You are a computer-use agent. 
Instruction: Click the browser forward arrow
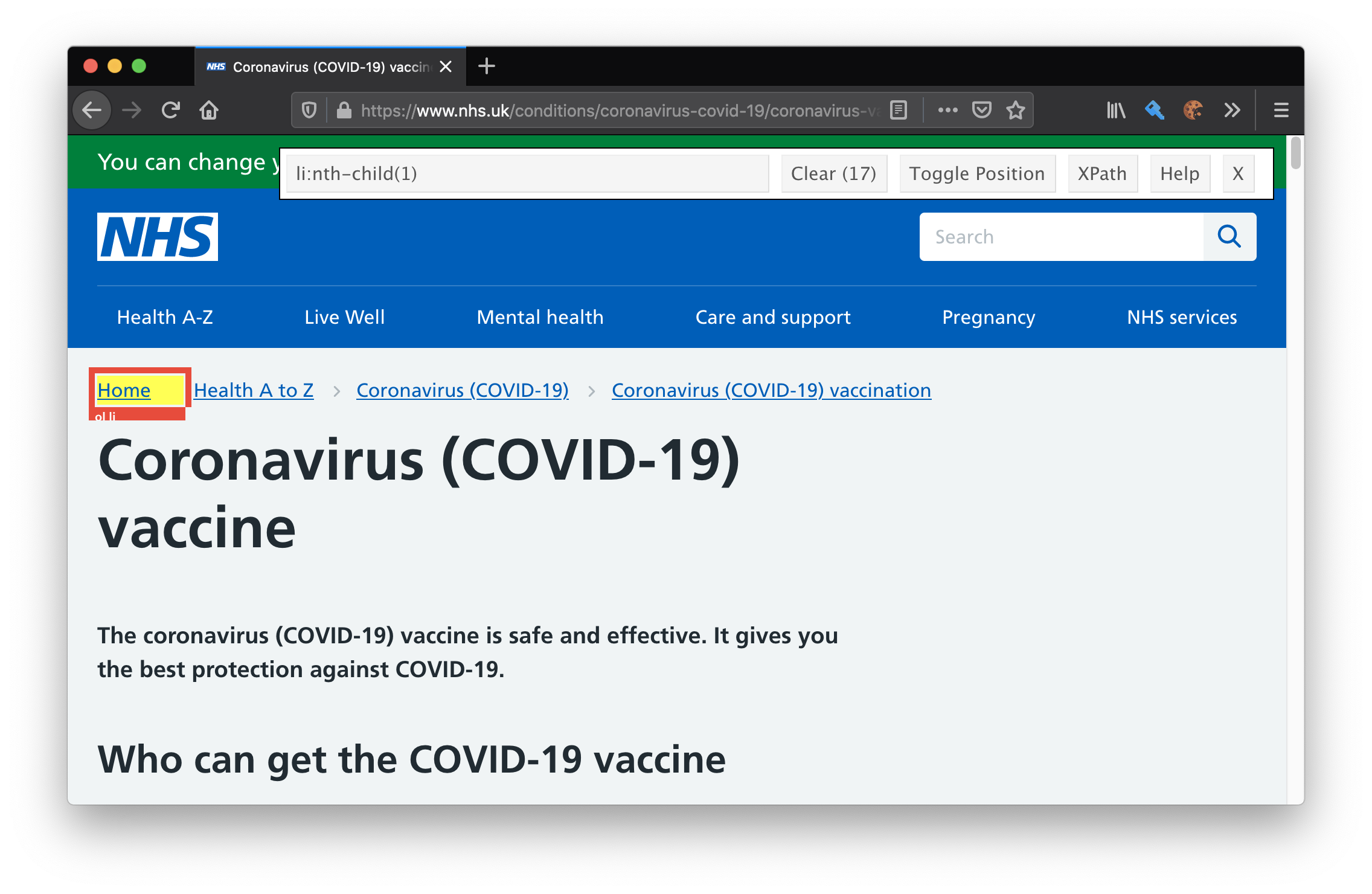[x=131, y=111]
